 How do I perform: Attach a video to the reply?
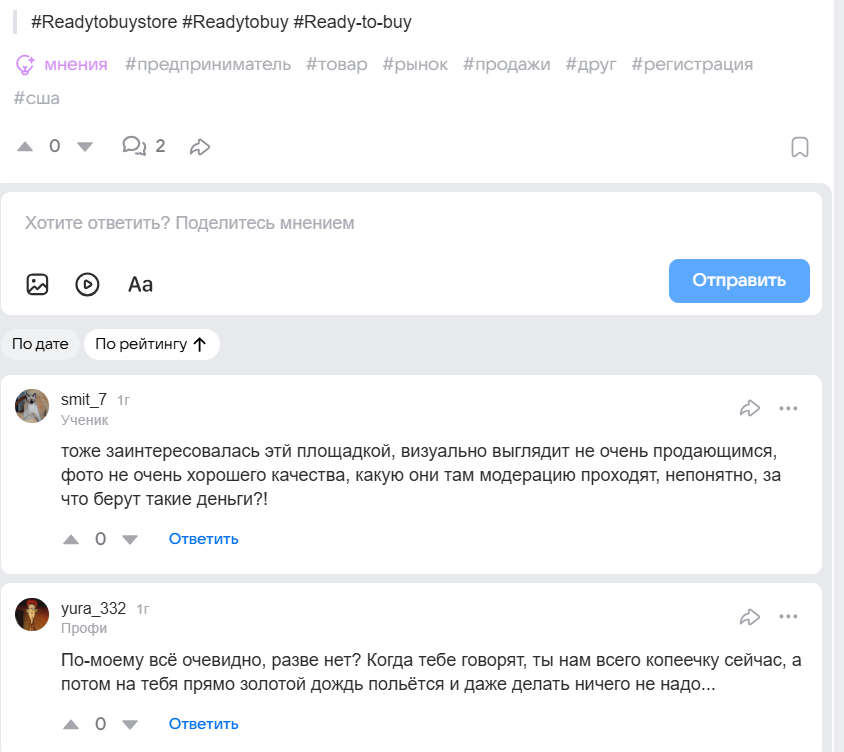[88, 284]
